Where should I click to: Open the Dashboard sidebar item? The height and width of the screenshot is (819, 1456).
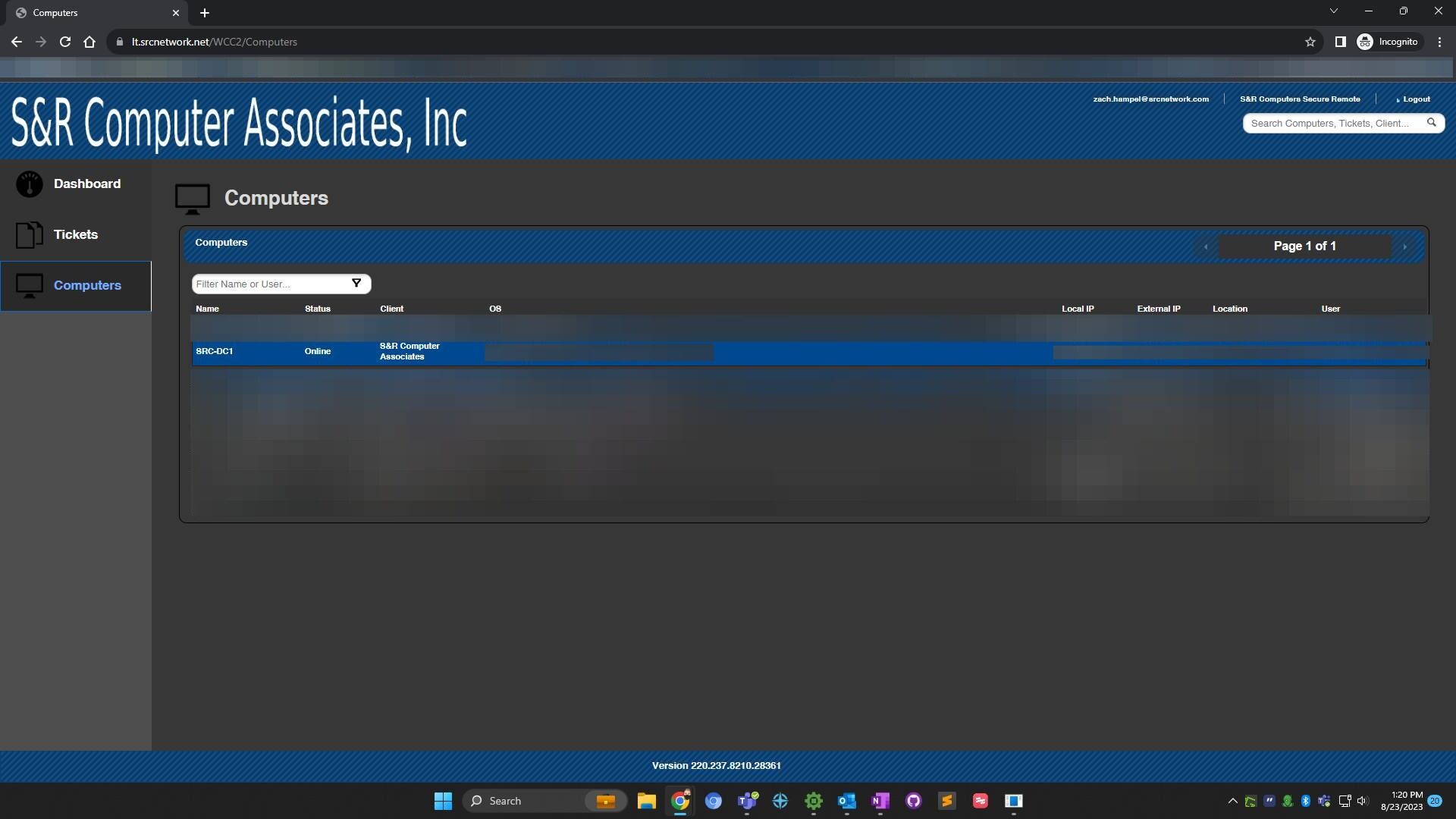(76, 184)
